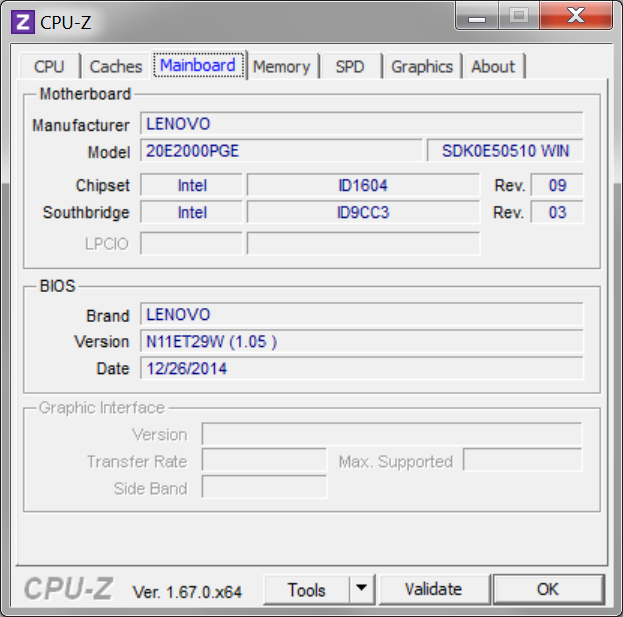The height and width of the screenshot is (617, 623).
Task: Open the SPD tab
Action: coord(350,67)
